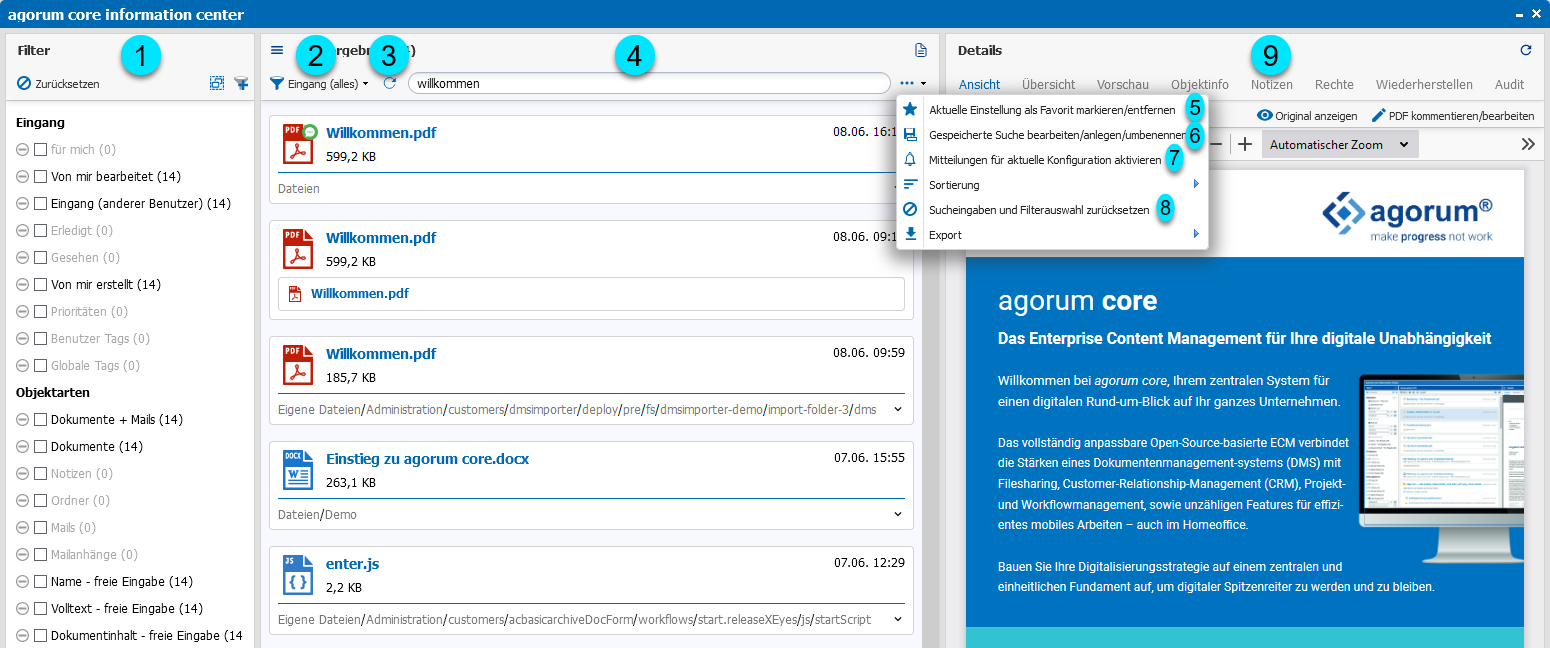Click the funnel filter icon in Filter header
The width and height of the screenshot is (1550, 648).
coord(241,84)
